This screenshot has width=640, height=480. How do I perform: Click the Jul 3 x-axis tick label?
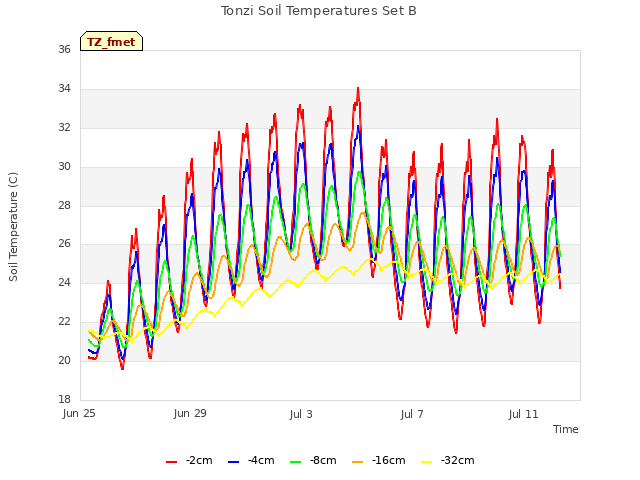301,414
